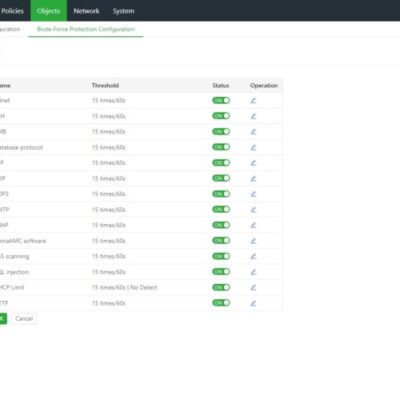Toggle the HTTP status switch

click(221, 303)
